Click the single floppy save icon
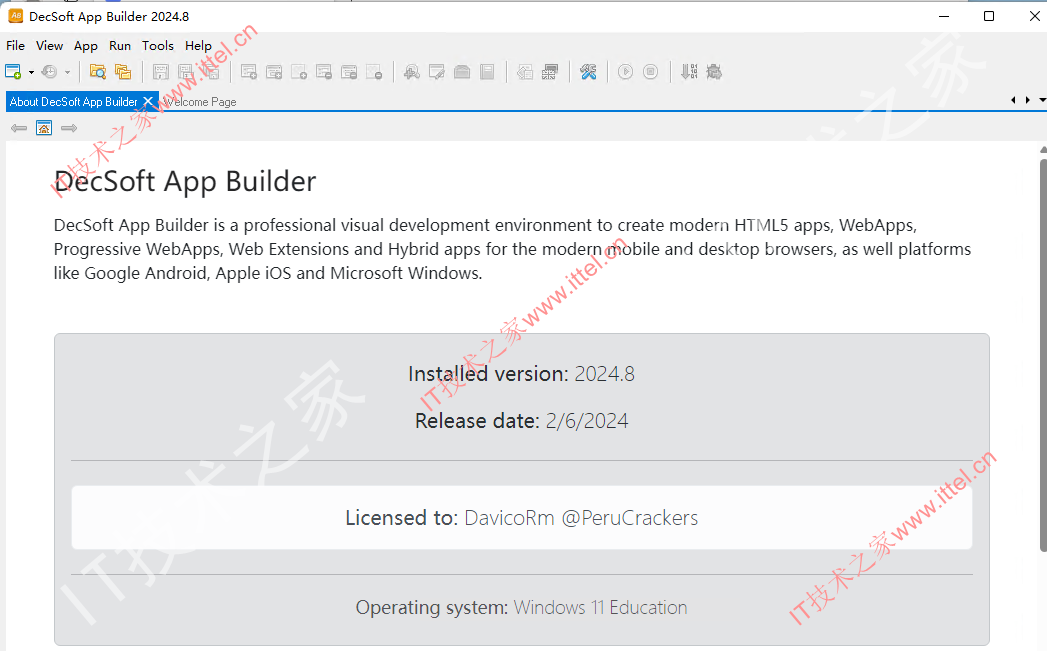 161,71
